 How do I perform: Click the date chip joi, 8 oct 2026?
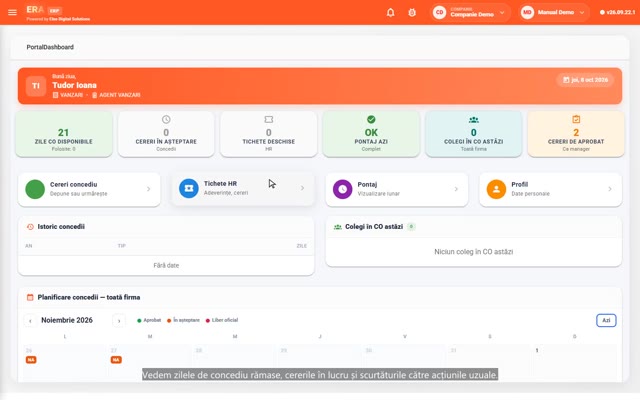coord(585,80)
